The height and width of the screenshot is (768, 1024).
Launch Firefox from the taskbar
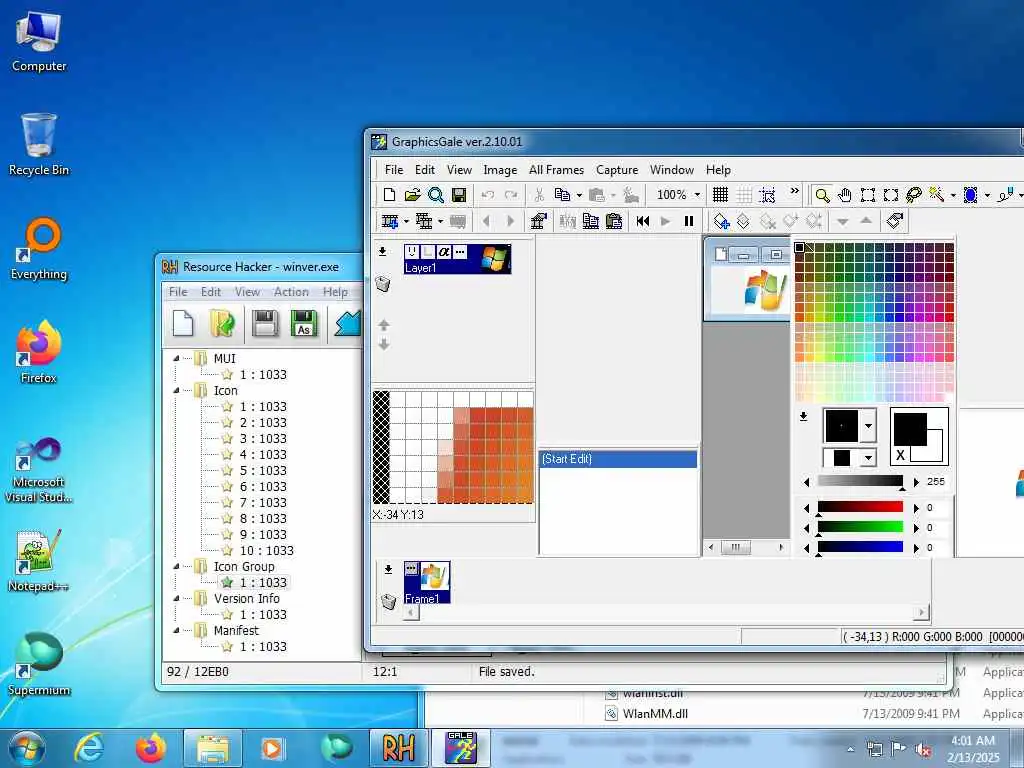150,748
